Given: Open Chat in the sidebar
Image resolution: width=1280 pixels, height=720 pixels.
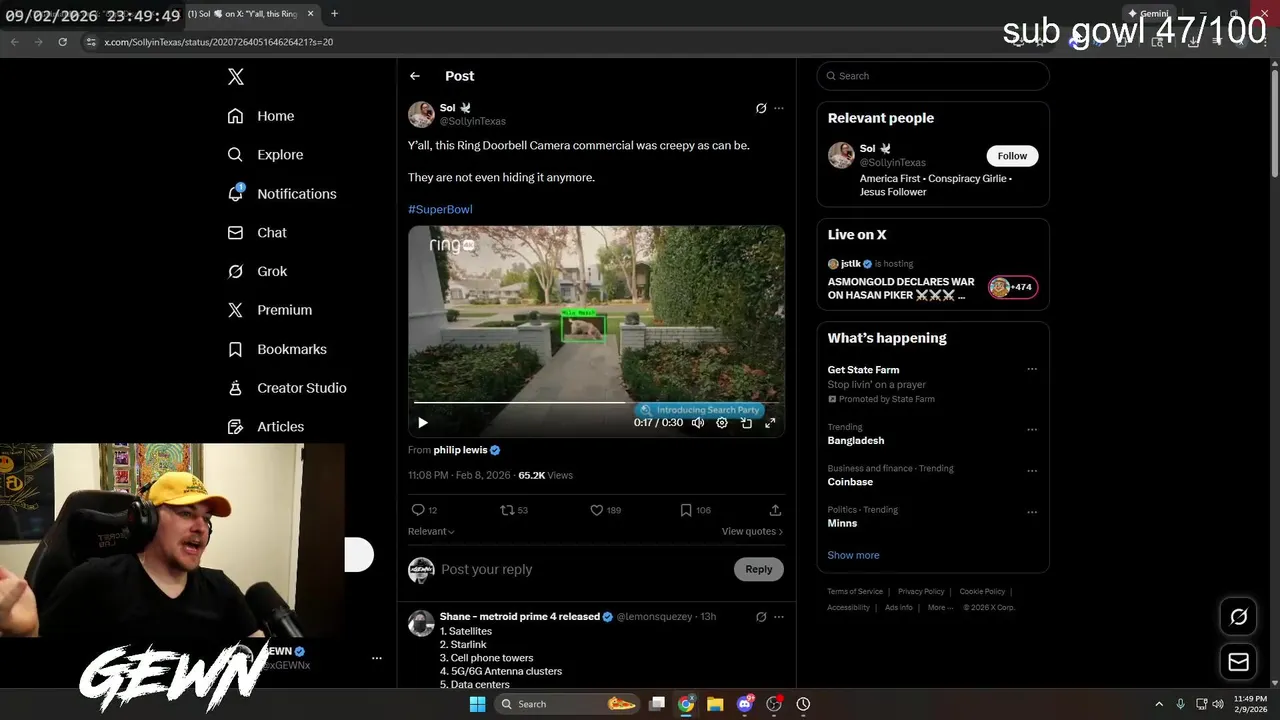Looking at the screenshot, I should pos(257,232).
